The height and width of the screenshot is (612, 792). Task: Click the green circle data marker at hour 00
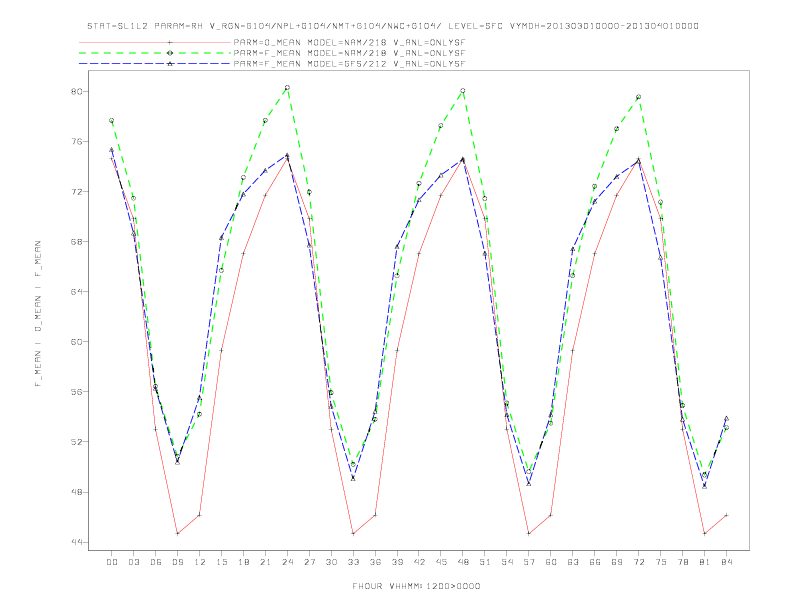click(x=112, y=121)
